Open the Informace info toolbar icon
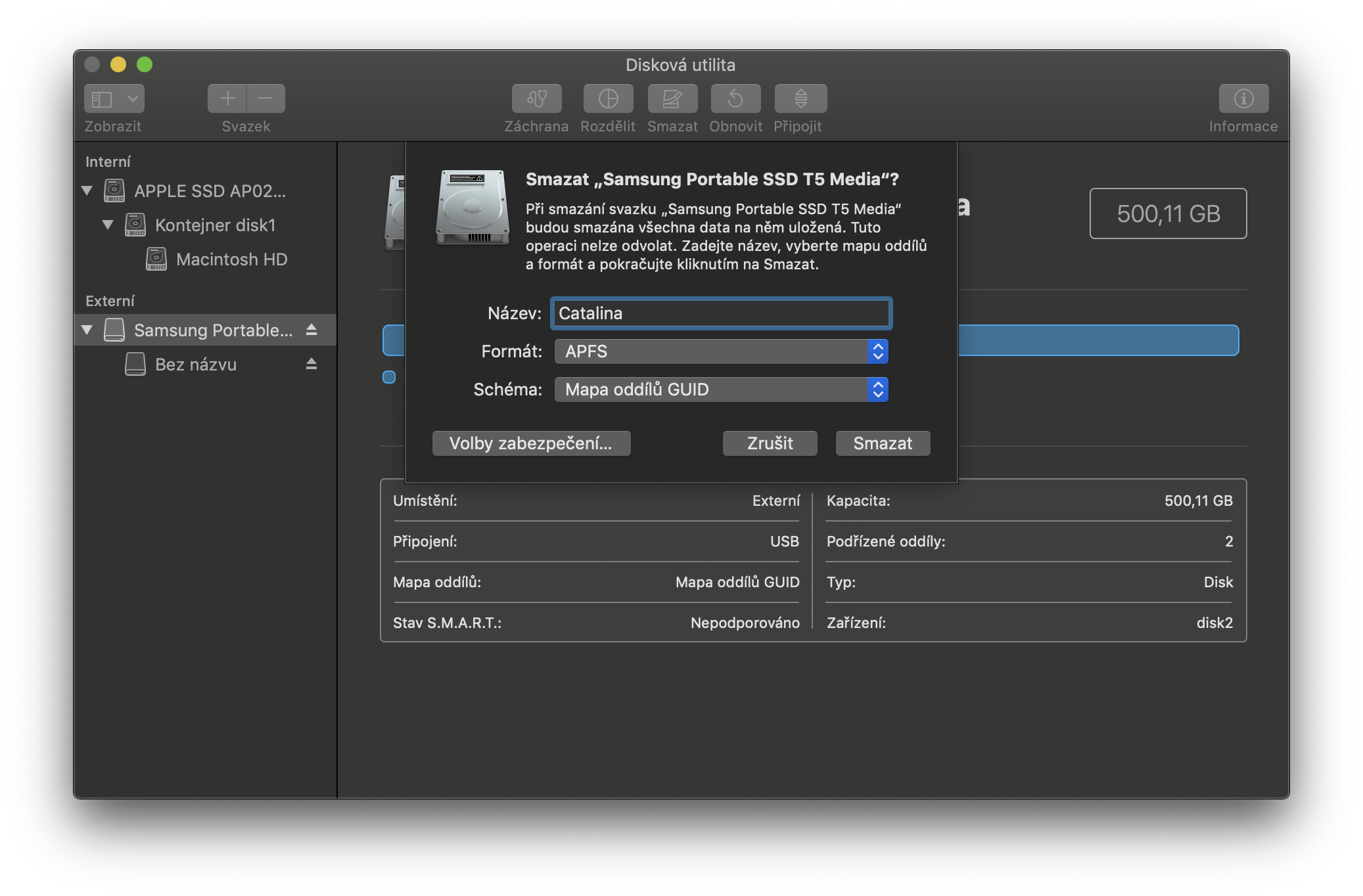The image size is (1363, 896). (x=1243, y=99)
